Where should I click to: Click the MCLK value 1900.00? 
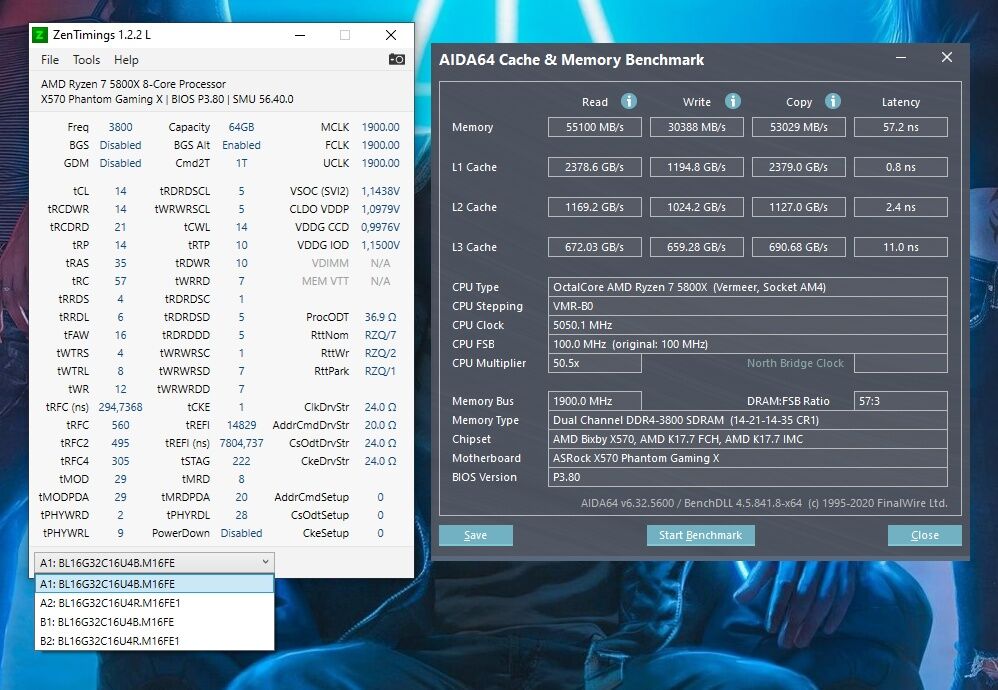(x=381, y=127)
